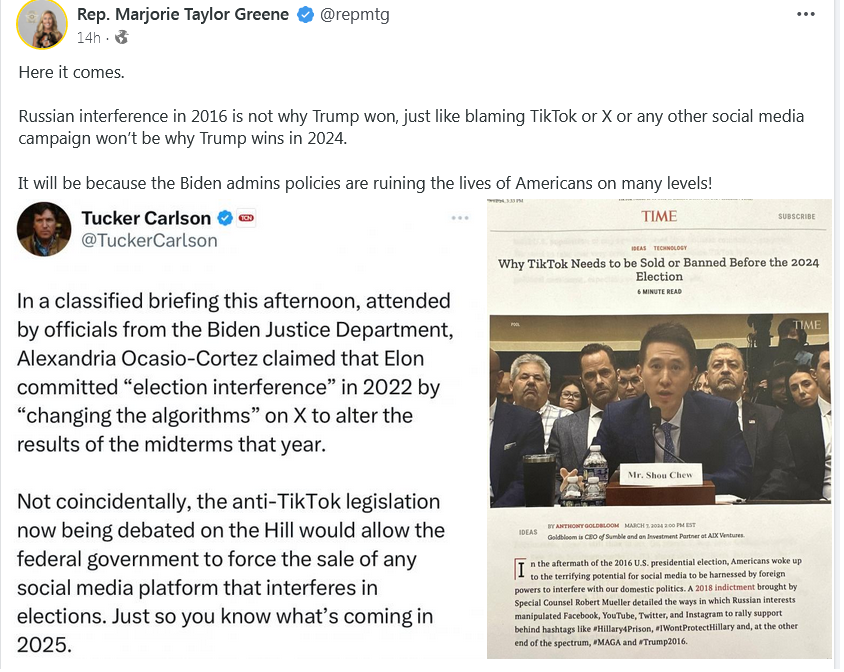Click the 14h post timestamp
Image resolution: width=844 pixels, height=672 pixels.
coord(88,38)
